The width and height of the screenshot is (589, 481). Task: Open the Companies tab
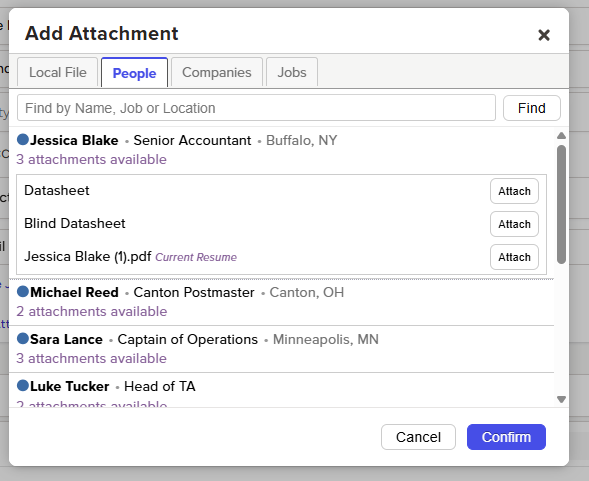tap(217, 72)
